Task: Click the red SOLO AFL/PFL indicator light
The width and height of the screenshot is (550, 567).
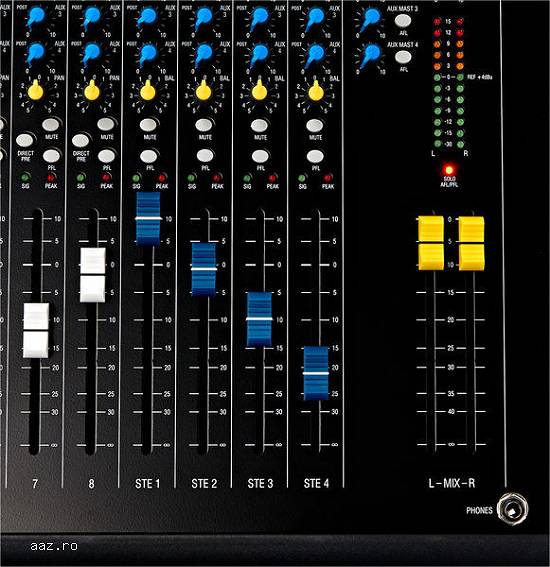Action: click(449, 169)
